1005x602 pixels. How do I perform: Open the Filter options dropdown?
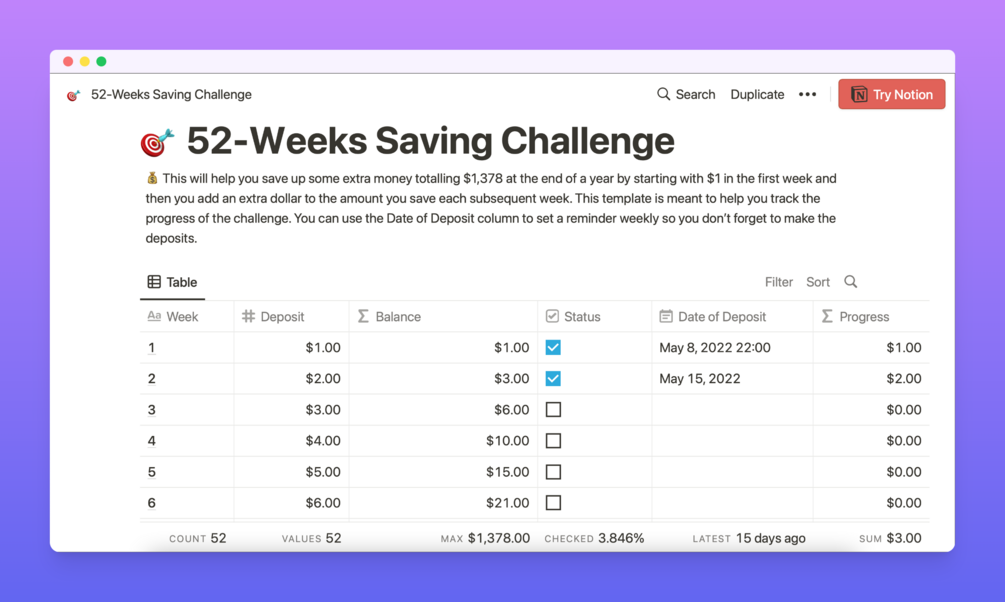(778, 282)
